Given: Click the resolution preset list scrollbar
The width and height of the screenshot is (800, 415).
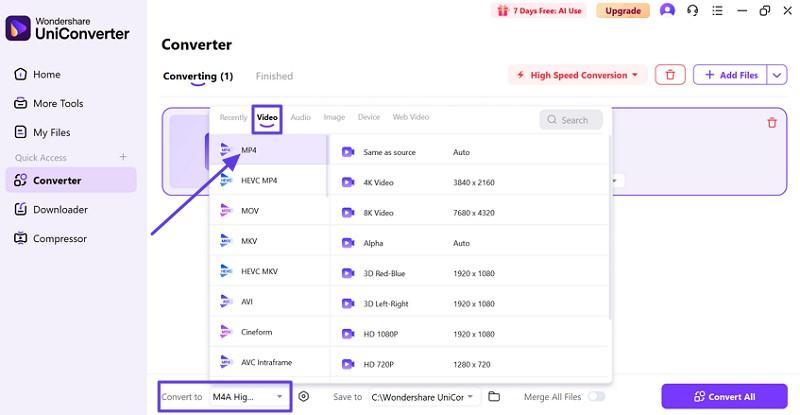Looking at the screenshot, I should tap(610, 227).
